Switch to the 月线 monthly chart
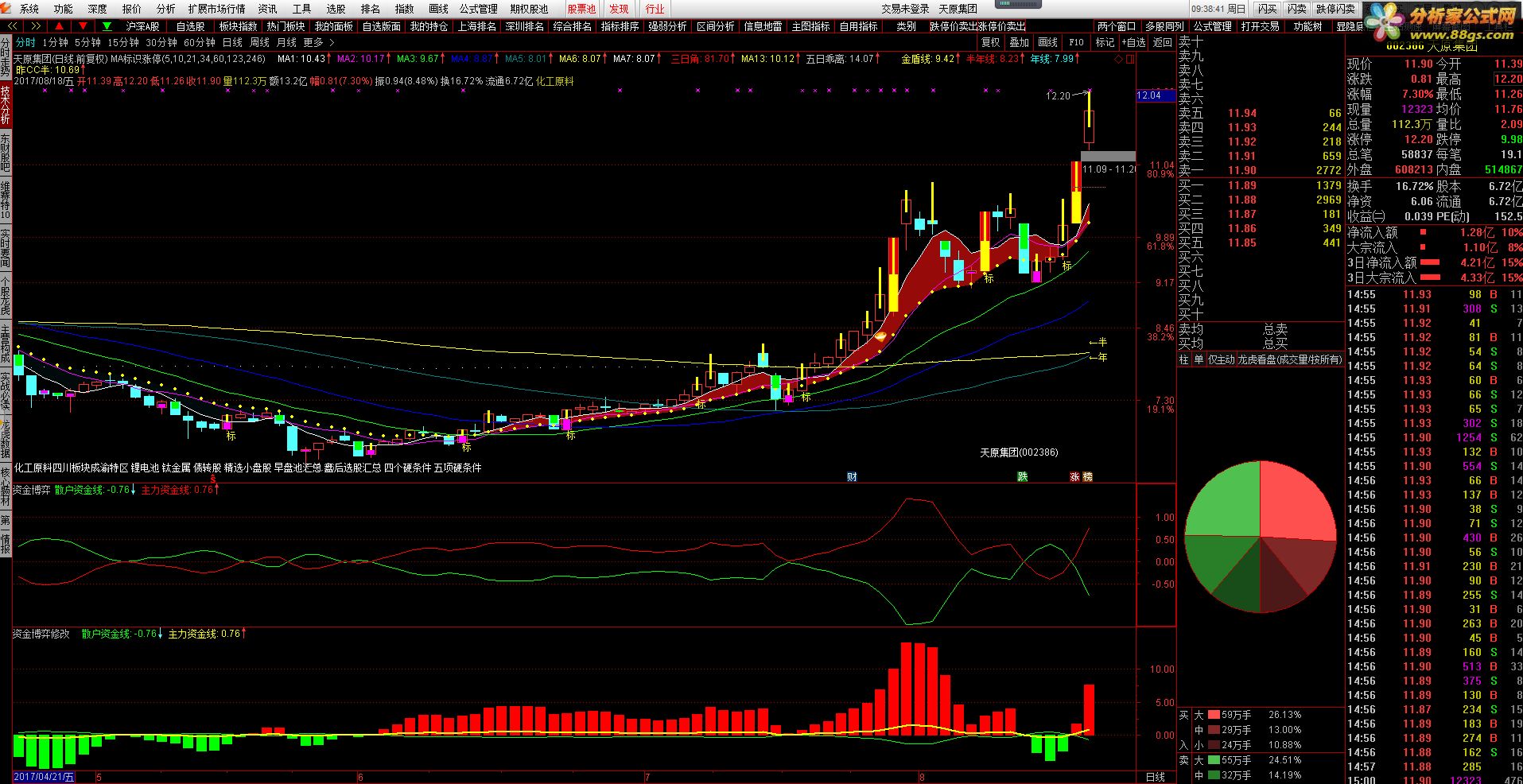Screen dimensions: 1523x784 click(286, 42)
